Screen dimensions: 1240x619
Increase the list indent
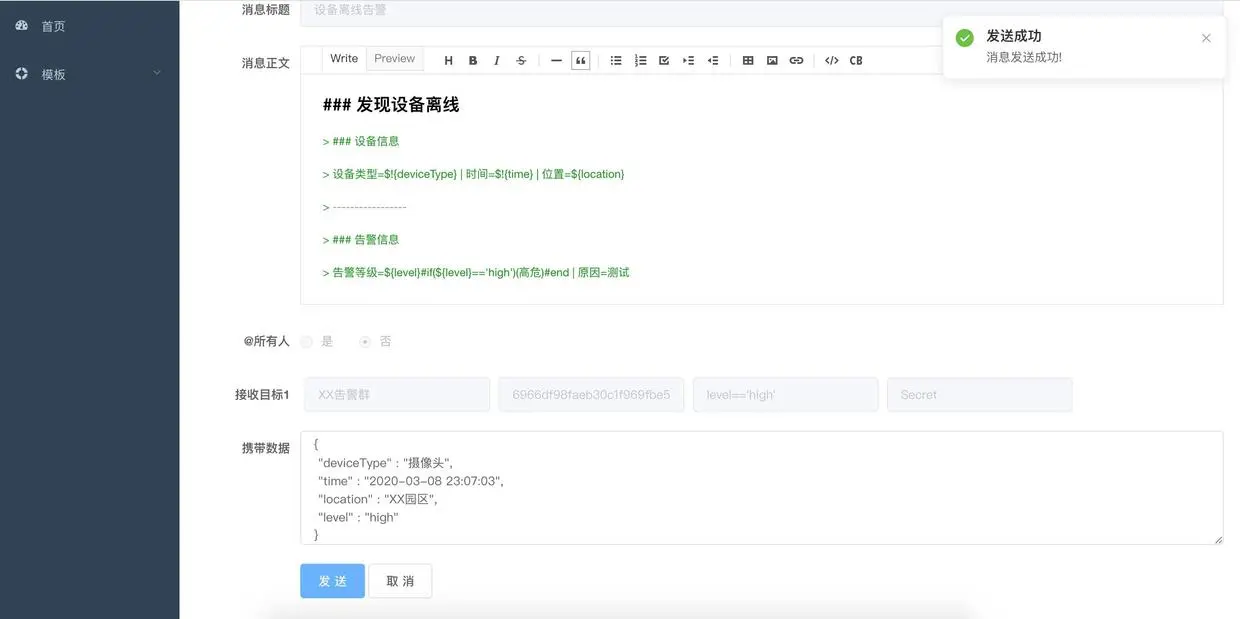pyautogui.click(x=688, y=61)
